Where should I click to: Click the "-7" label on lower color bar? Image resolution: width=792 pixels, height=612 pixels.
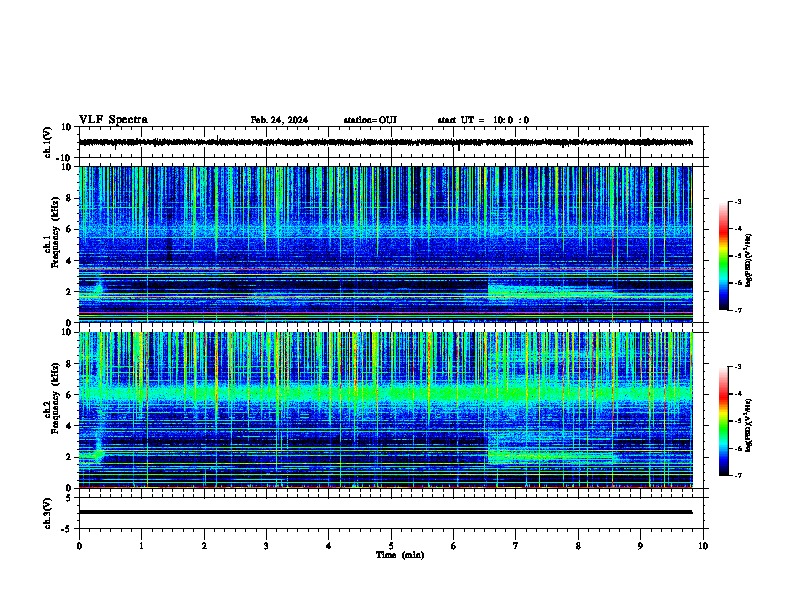[737, 476]
